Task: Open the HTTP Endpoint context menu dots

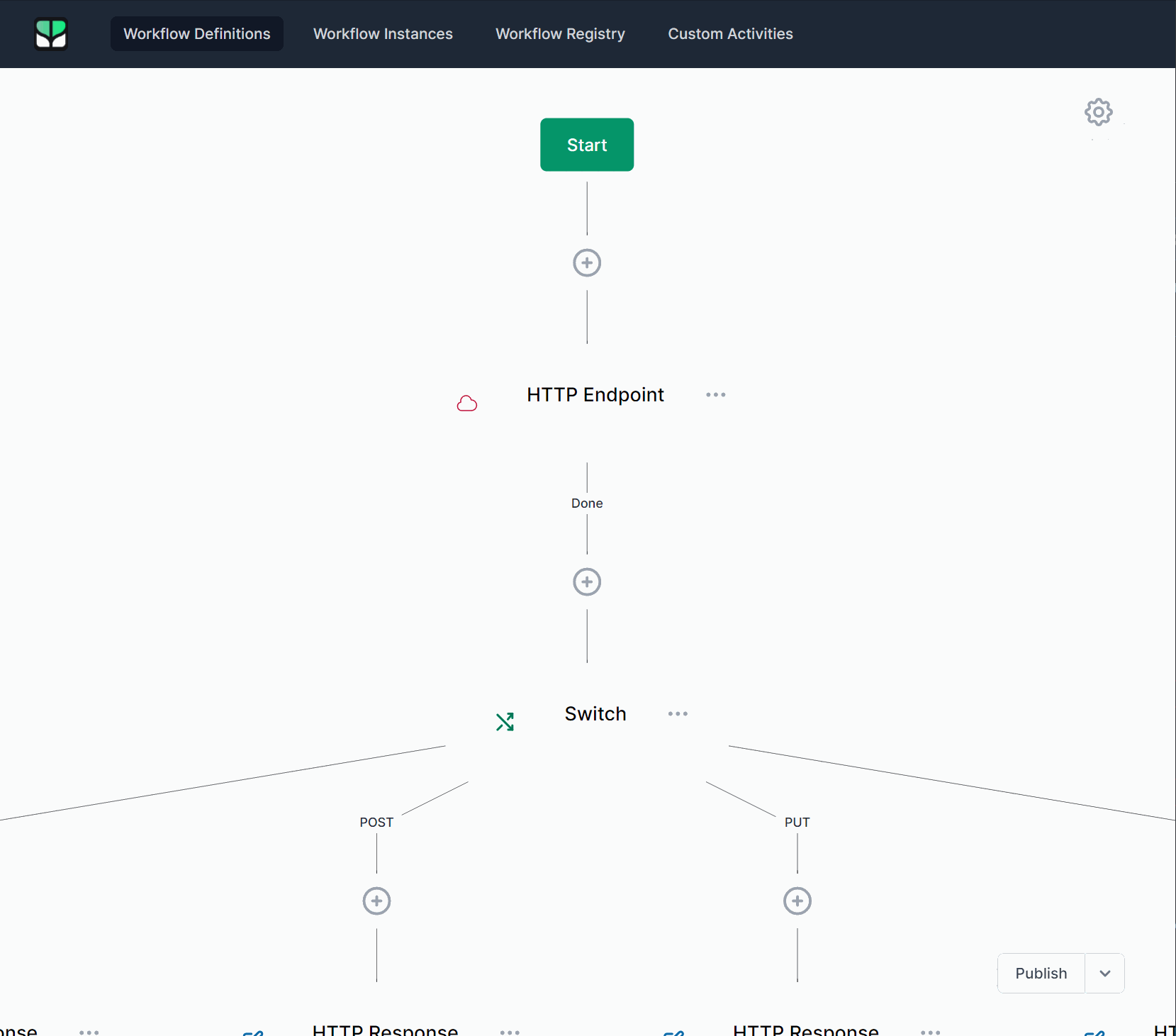Action: point(715,394)
